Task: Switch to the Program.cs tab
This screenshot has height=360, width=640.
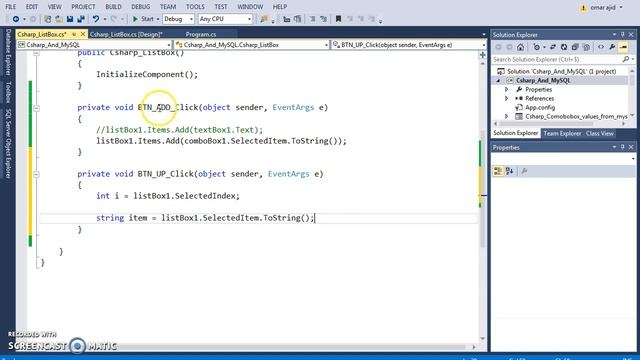Action: tap(200, 34)
